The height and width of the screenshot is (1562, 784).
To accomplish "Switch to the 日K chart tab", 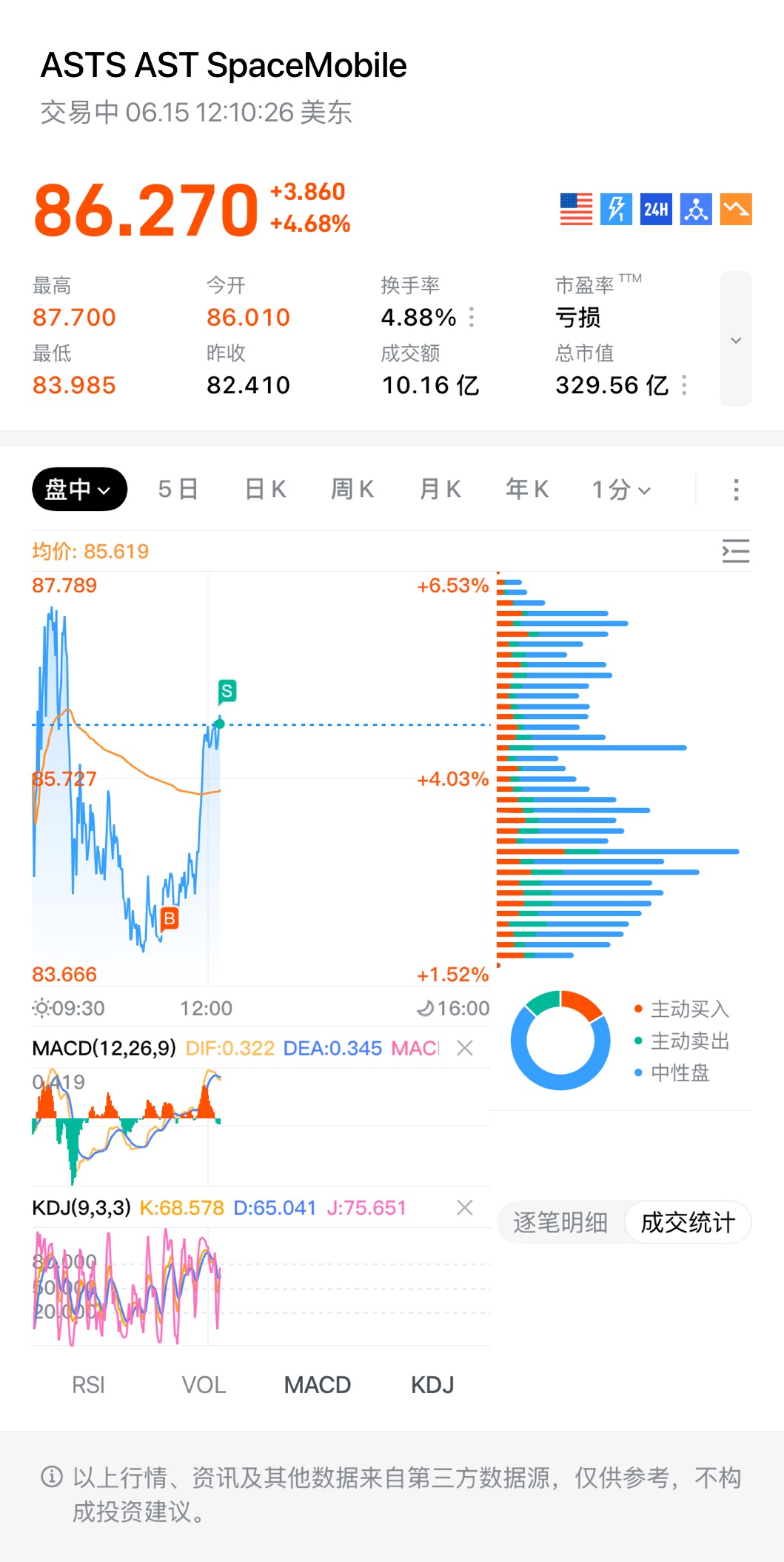I will click(x=265, y=489).
